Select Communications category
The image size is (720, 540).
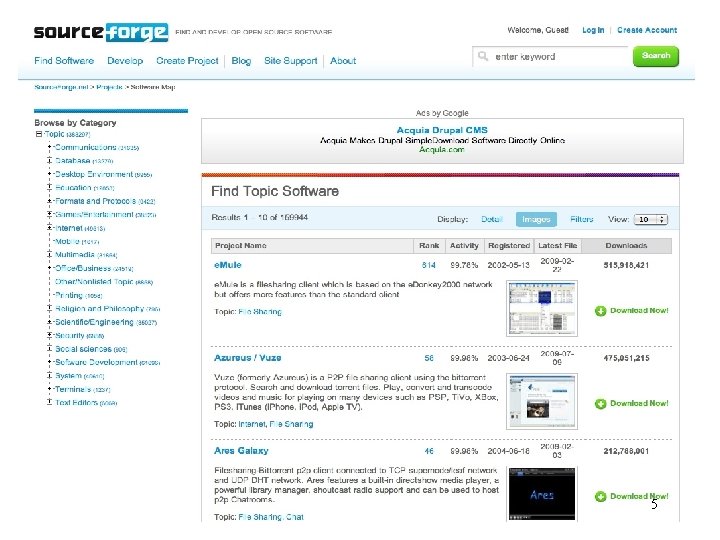pos(85,147)
